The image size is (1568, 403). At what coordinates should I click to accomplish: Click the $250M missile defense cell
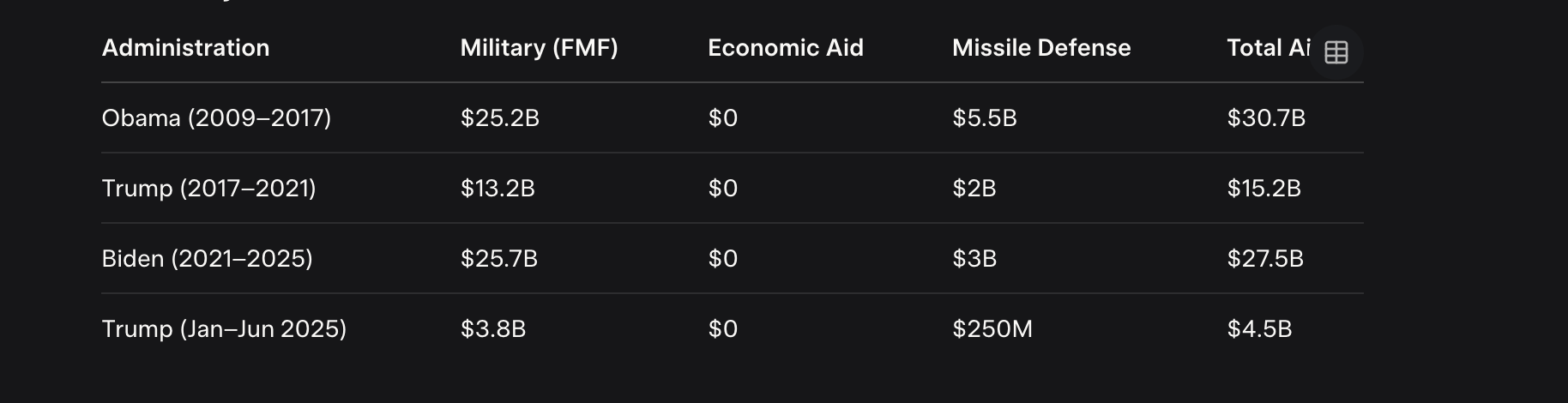tap(992, 329)
